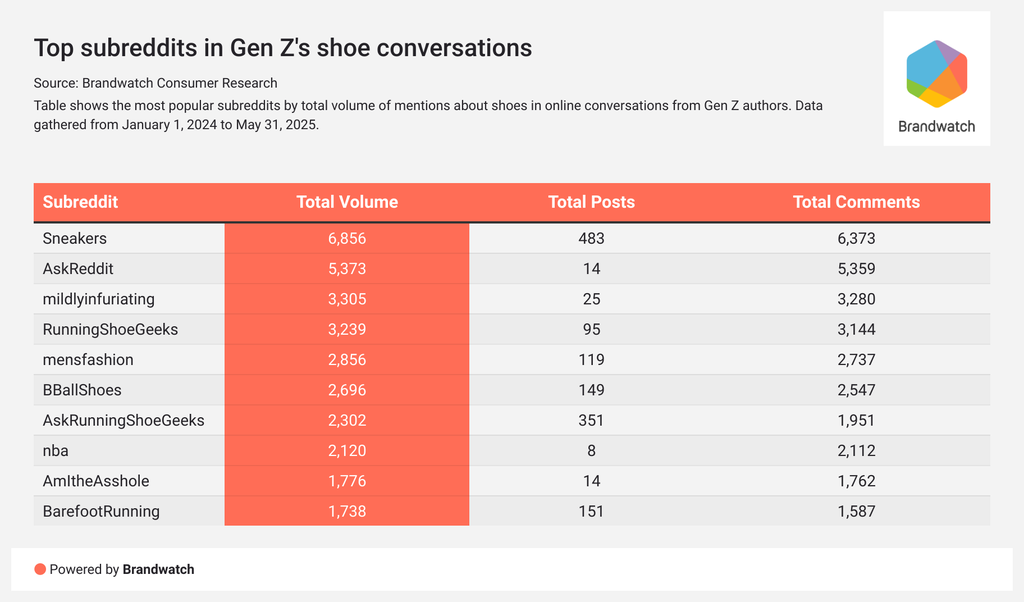
Task: Click the Total Comments column header
Action: 856,202
